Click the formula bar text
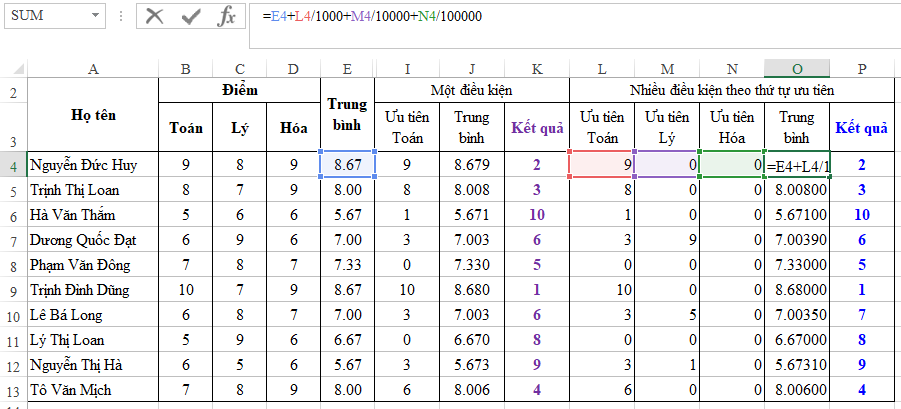 (x=372, y=16)
